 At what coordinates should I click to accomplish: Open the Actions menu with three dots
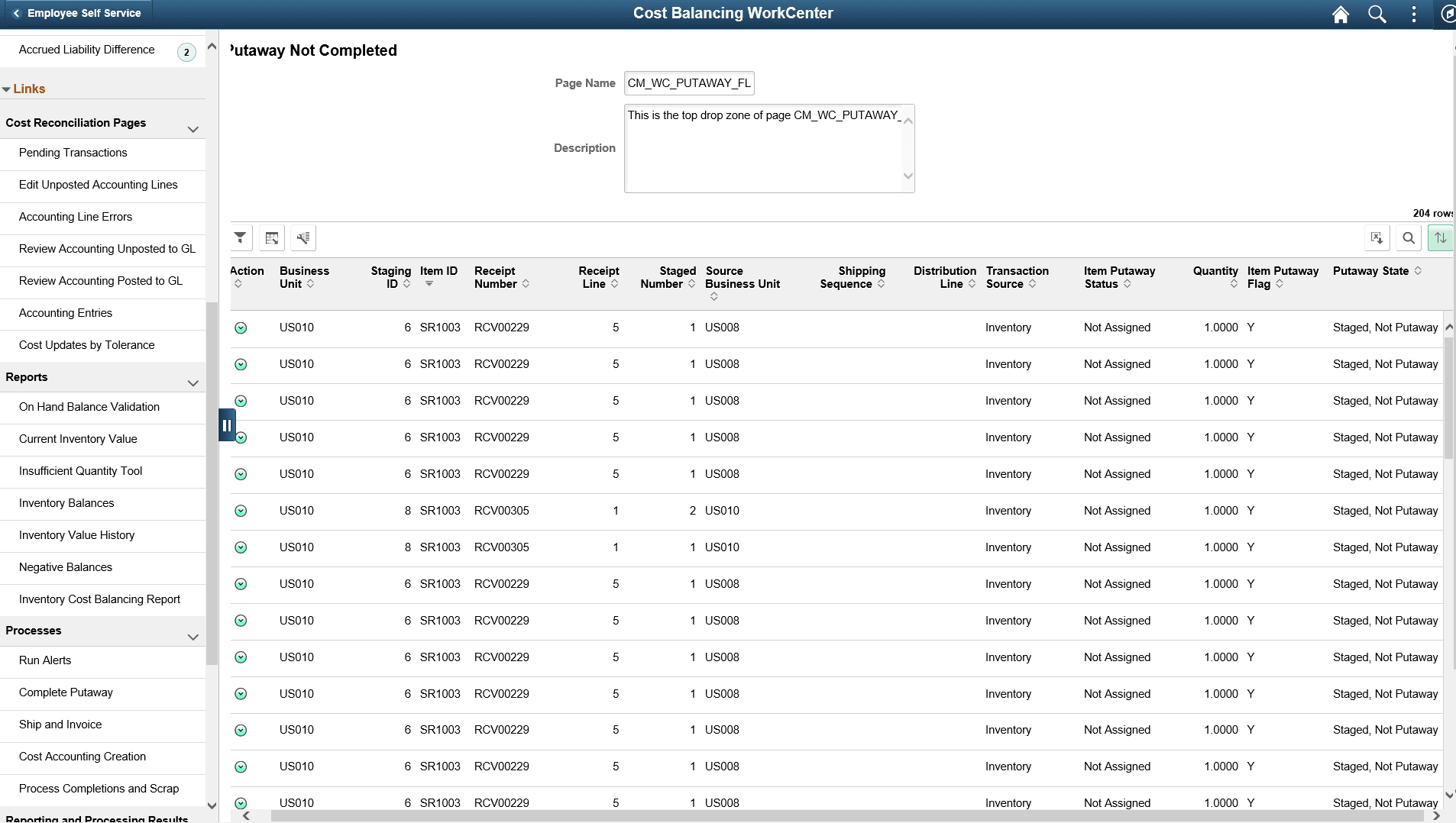[1415, 14]
